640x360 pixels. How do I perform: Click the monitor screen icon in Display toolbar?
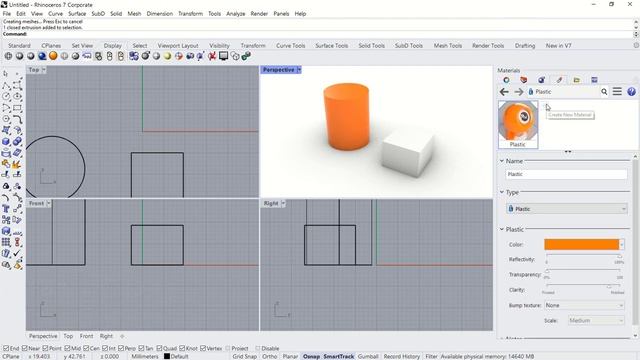click(x=223, y=56)
